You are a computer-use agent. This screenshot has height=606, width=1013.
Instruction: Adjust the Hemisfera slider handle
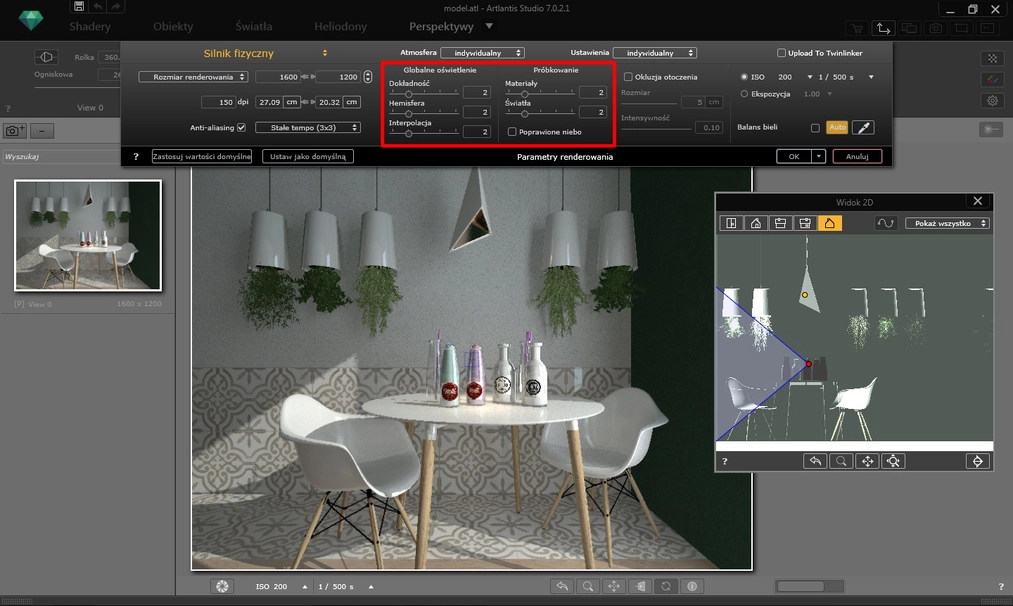[x=408, y=114]
